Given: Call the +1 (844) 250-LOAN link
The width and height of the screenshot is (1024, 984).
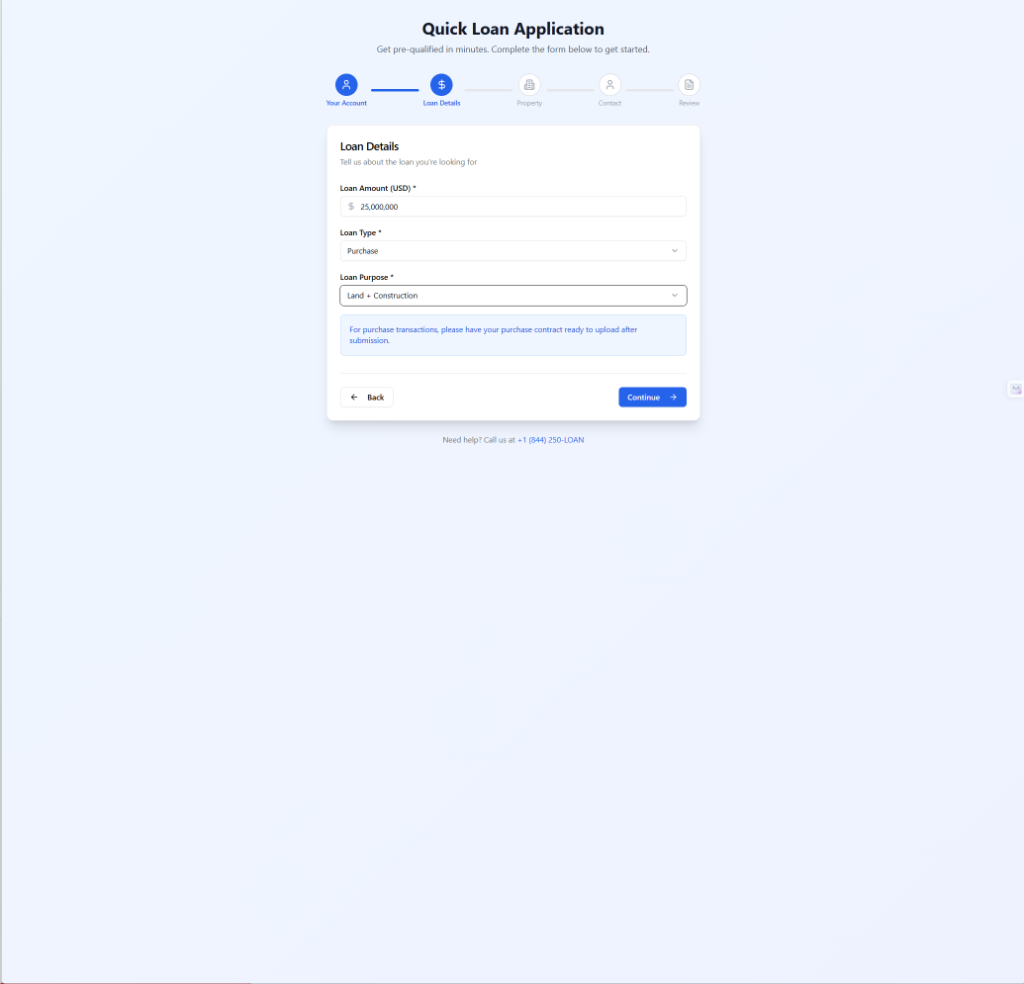Looking at the screenshot, I should tap(551, 440).
